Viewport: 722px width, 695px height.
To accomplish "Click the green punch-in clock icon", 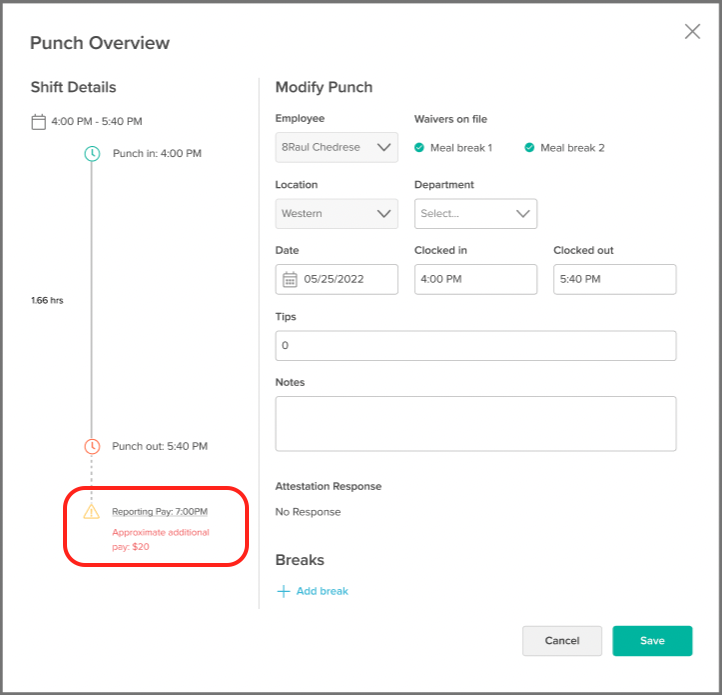I will pyautogui.click(x=92, y=153).
